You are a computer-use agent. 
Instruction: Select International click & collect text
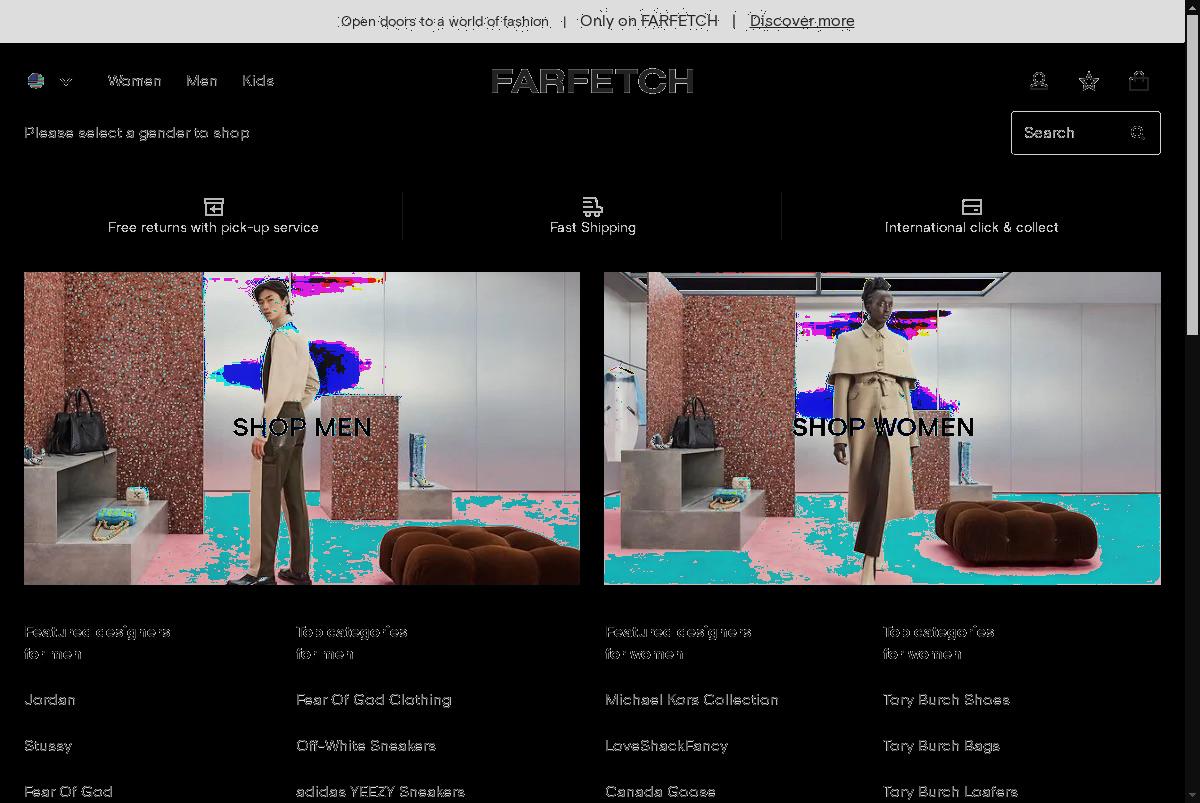pyautogui.click(x=971, y=228)
